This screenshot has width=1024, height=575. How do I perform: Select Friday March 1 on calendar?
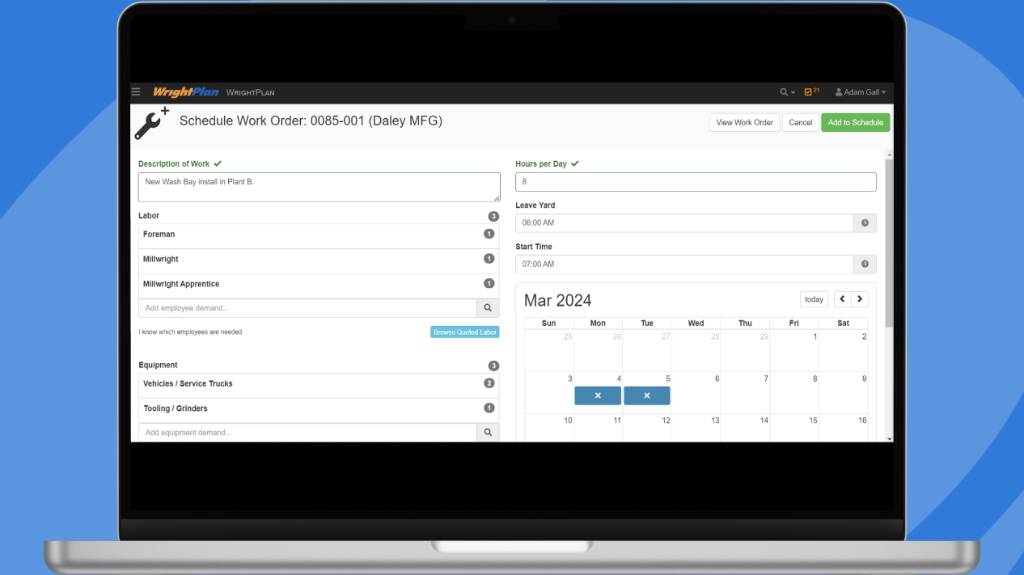click(x=794, y=351)
